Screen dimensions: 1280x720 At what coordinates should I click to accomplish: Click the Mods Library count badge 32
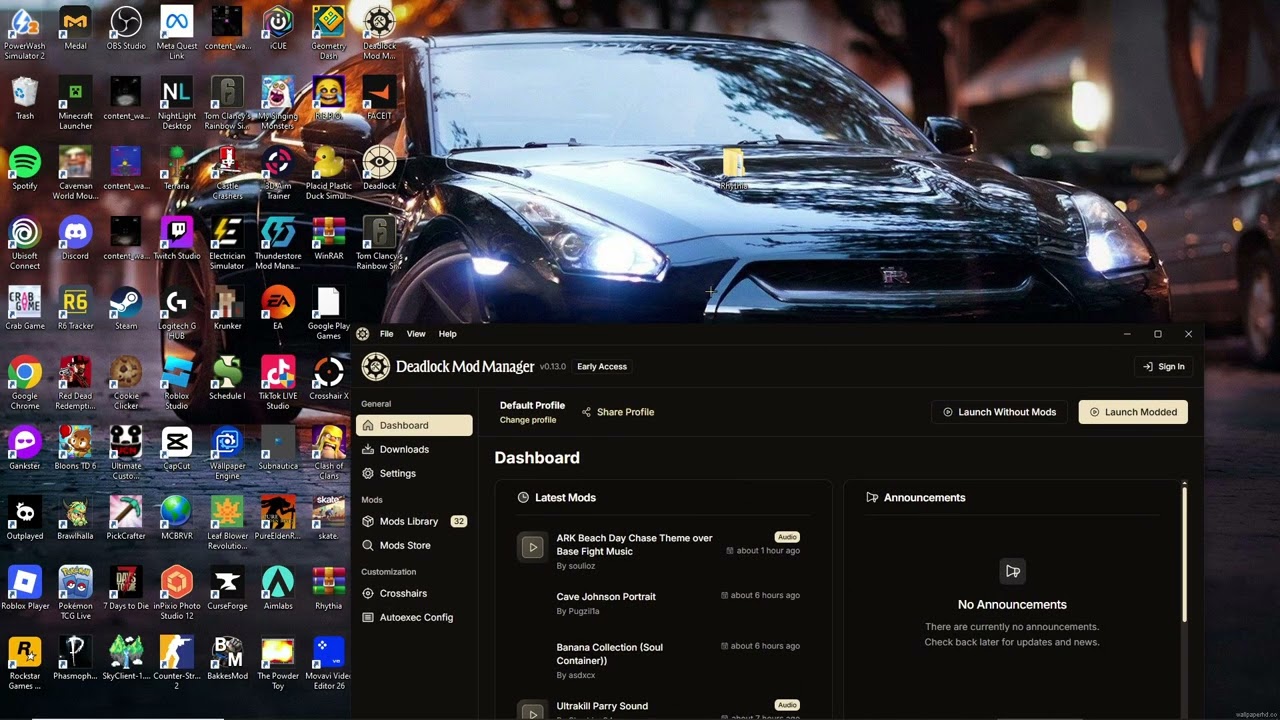[459, 521]
